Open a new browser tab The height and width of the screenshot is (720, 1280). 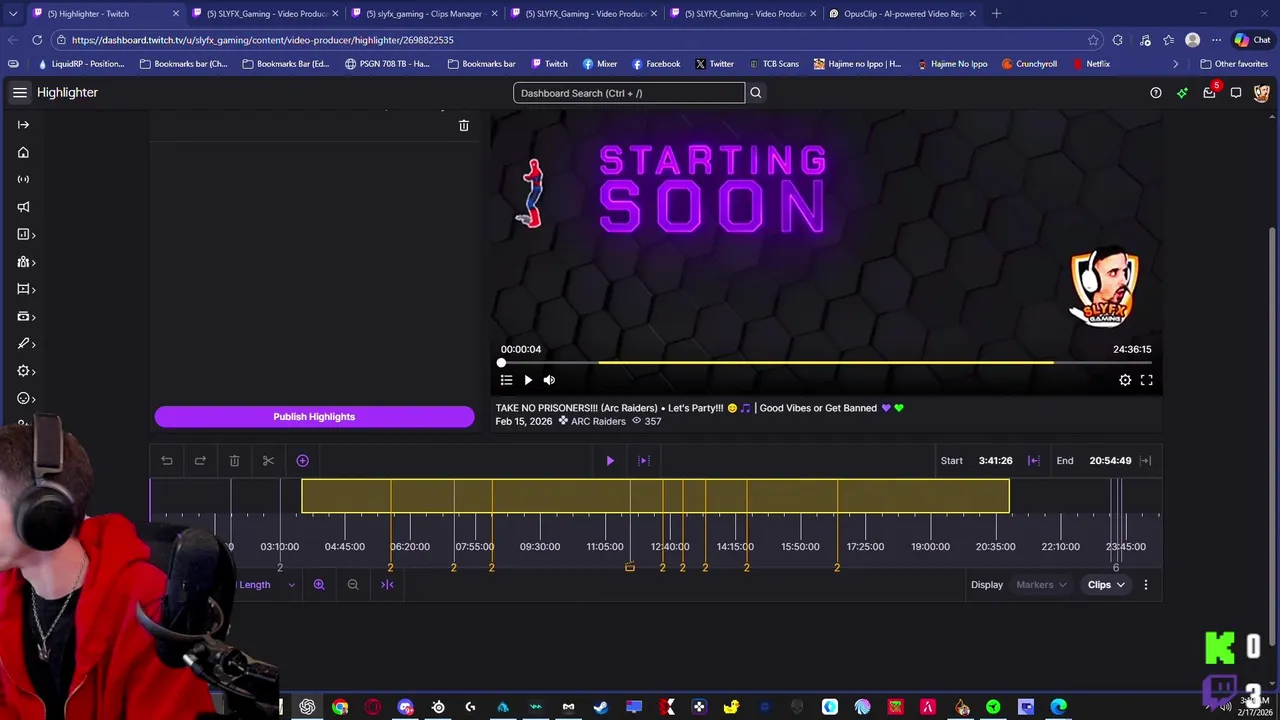(x=996, y=14)
